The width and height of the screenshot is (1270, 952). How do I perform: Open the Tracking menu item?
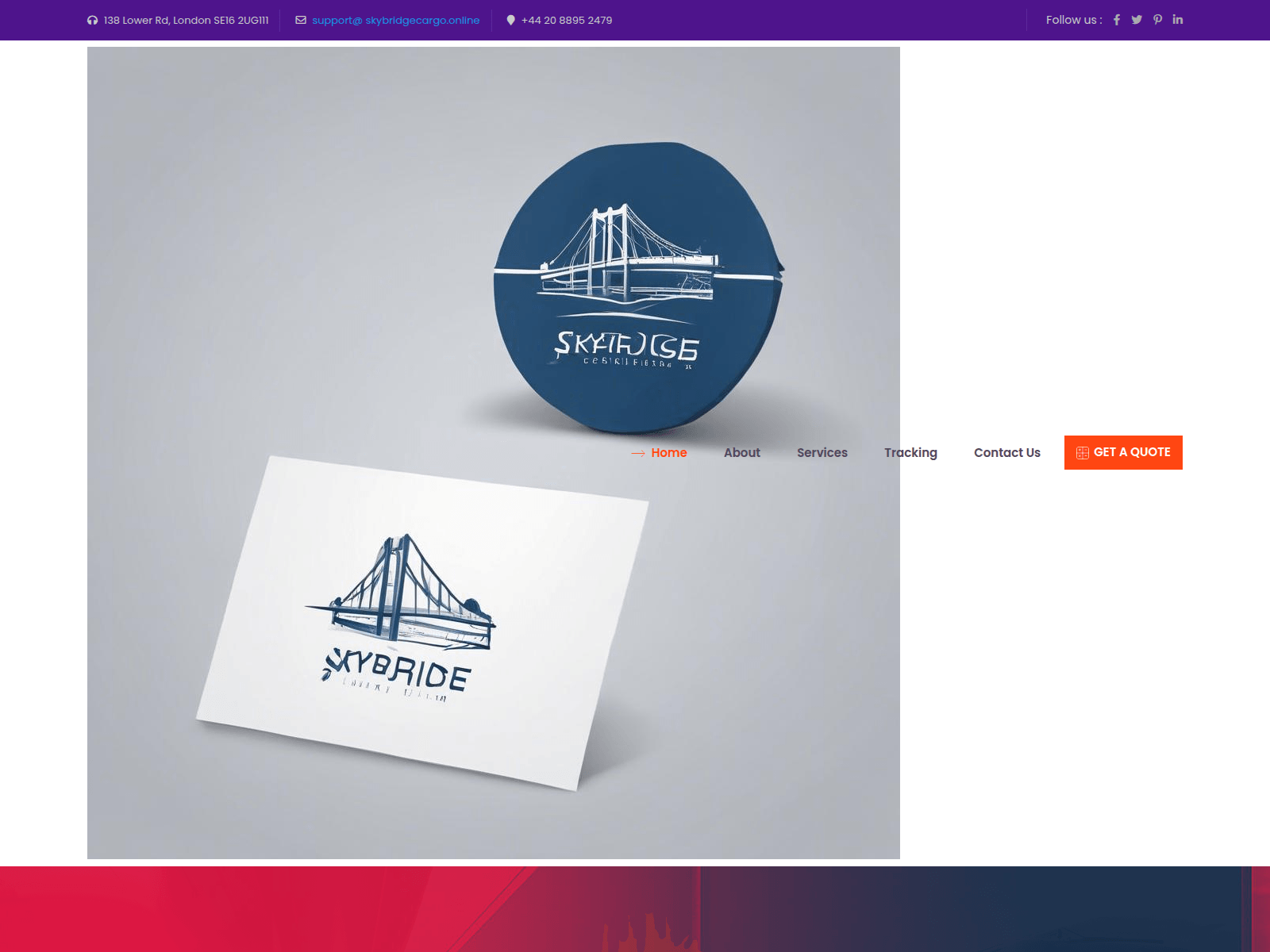910,453
